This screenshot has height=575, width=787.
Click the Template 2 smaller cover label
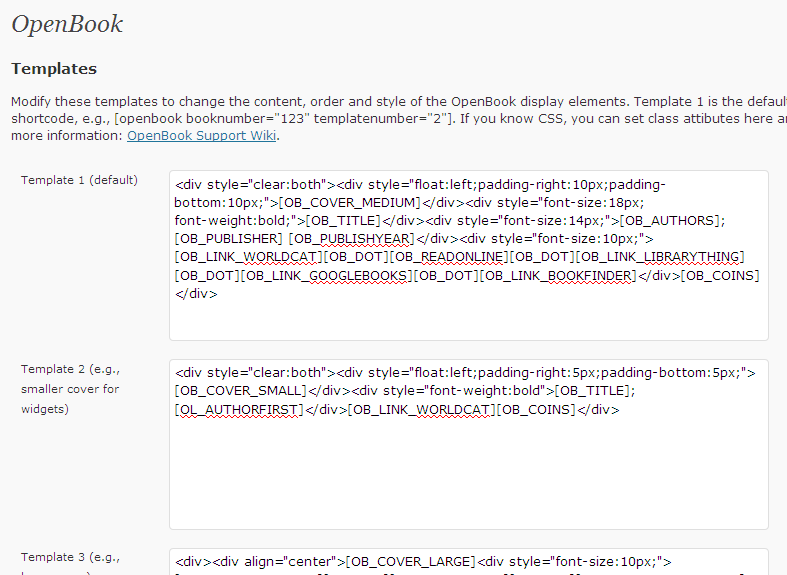point(70,389)
